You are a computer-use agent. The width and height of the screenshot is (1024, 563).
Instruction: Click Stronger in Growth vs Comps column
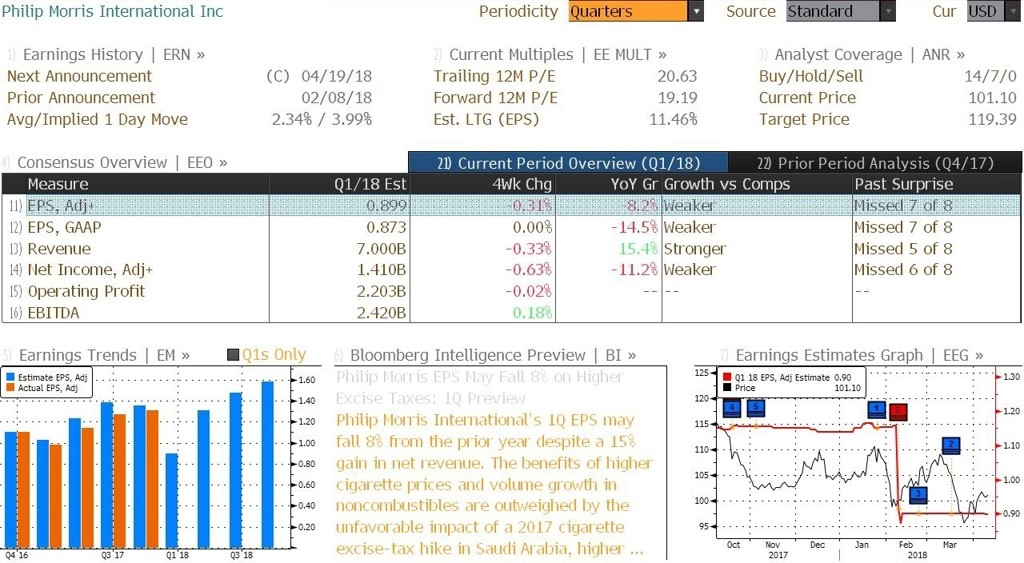pyautogui.click(x=695, y=249)
